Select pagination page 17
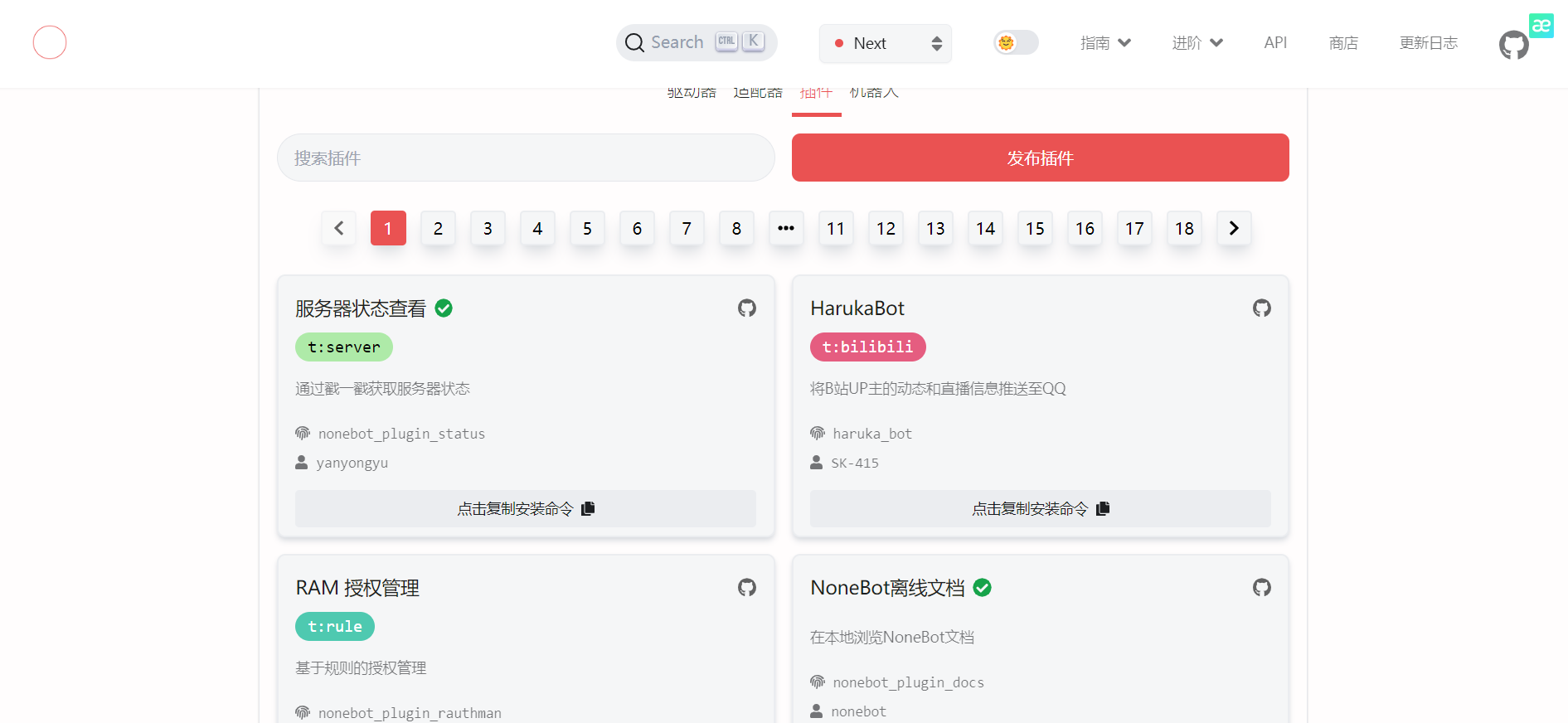 click(1134, 228)
